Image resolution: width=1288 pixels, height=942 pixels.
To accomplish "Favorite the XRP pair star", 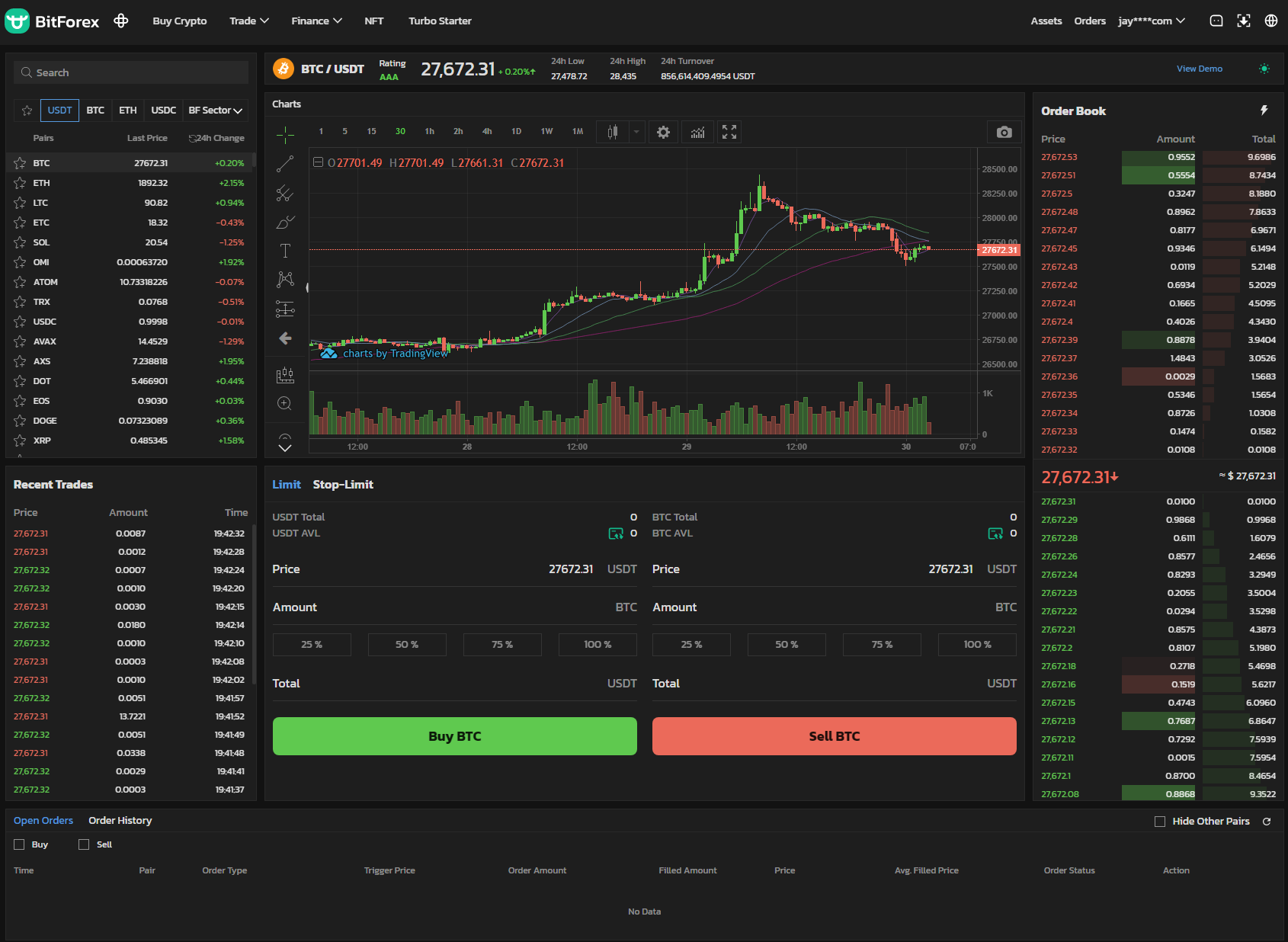I will 20,441.
